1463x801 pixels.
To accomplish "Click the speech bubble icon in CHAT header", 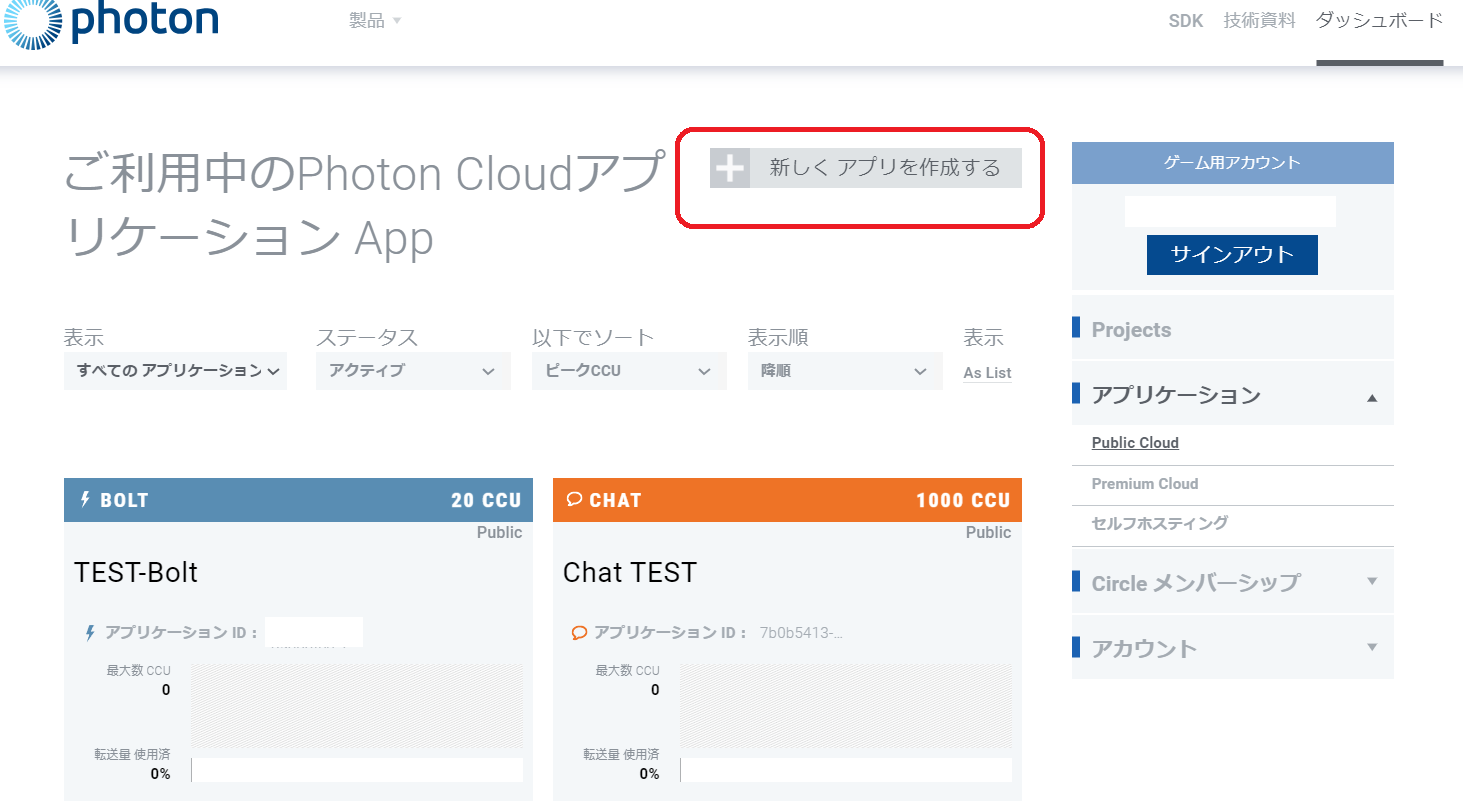I will (x=574, y=499).
